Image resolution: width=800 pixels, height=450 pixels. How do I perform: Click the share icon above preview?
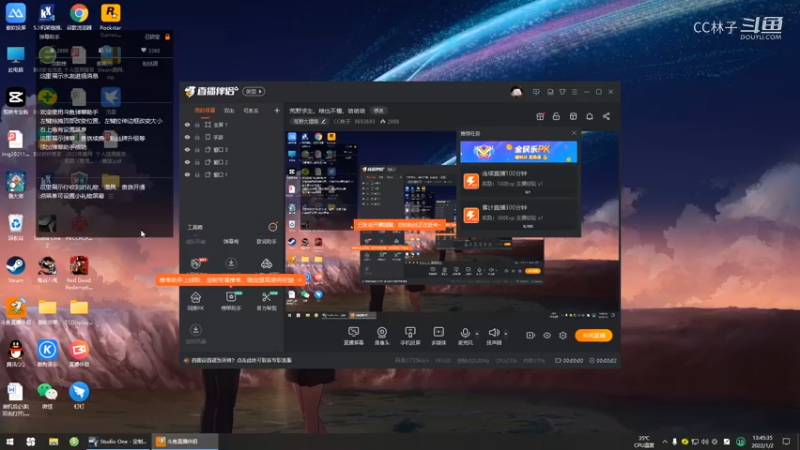pos(606,116)
